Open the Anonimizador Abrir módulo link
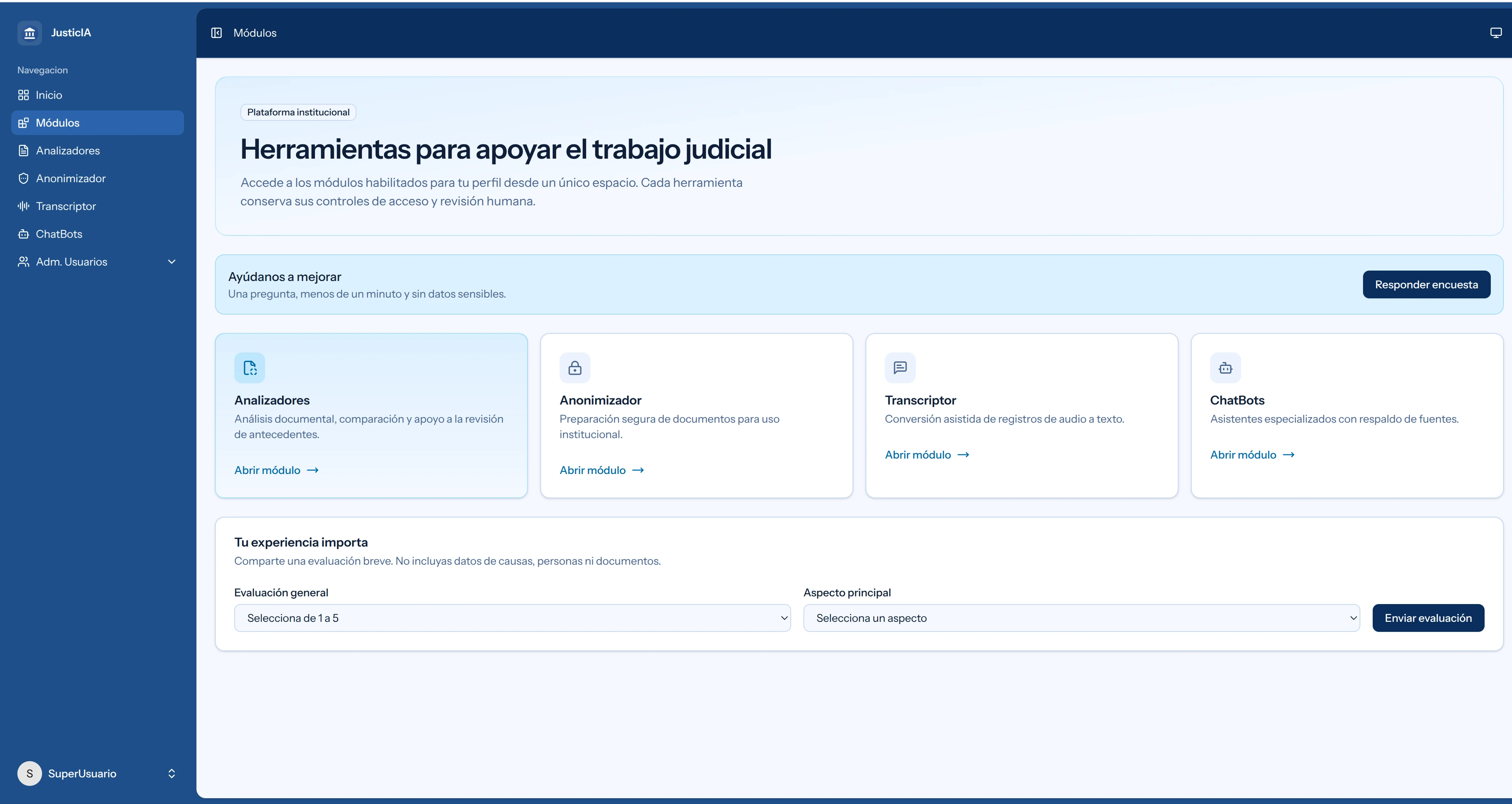The image size is (1512, 804). pyautogui.click(x=602, y=470)
